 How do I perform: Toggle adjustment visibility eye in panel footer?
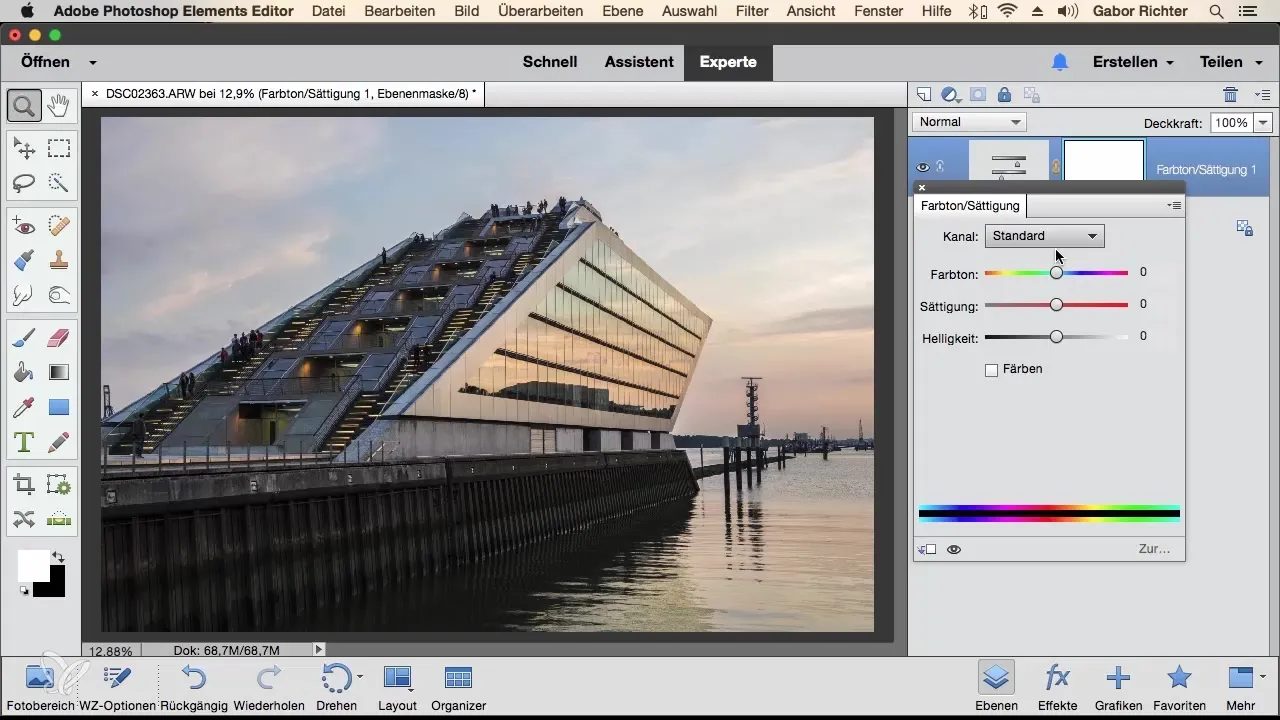click(954, 549)
